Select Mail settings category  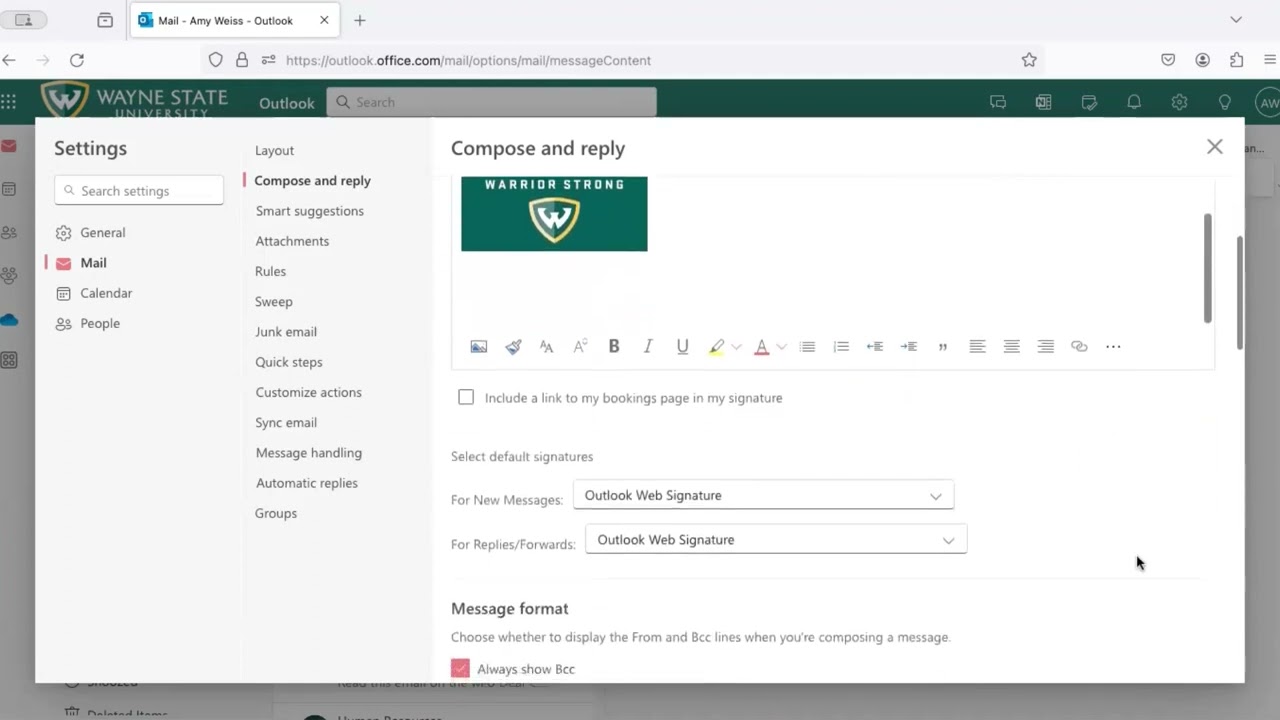click(x=81, y=263)
